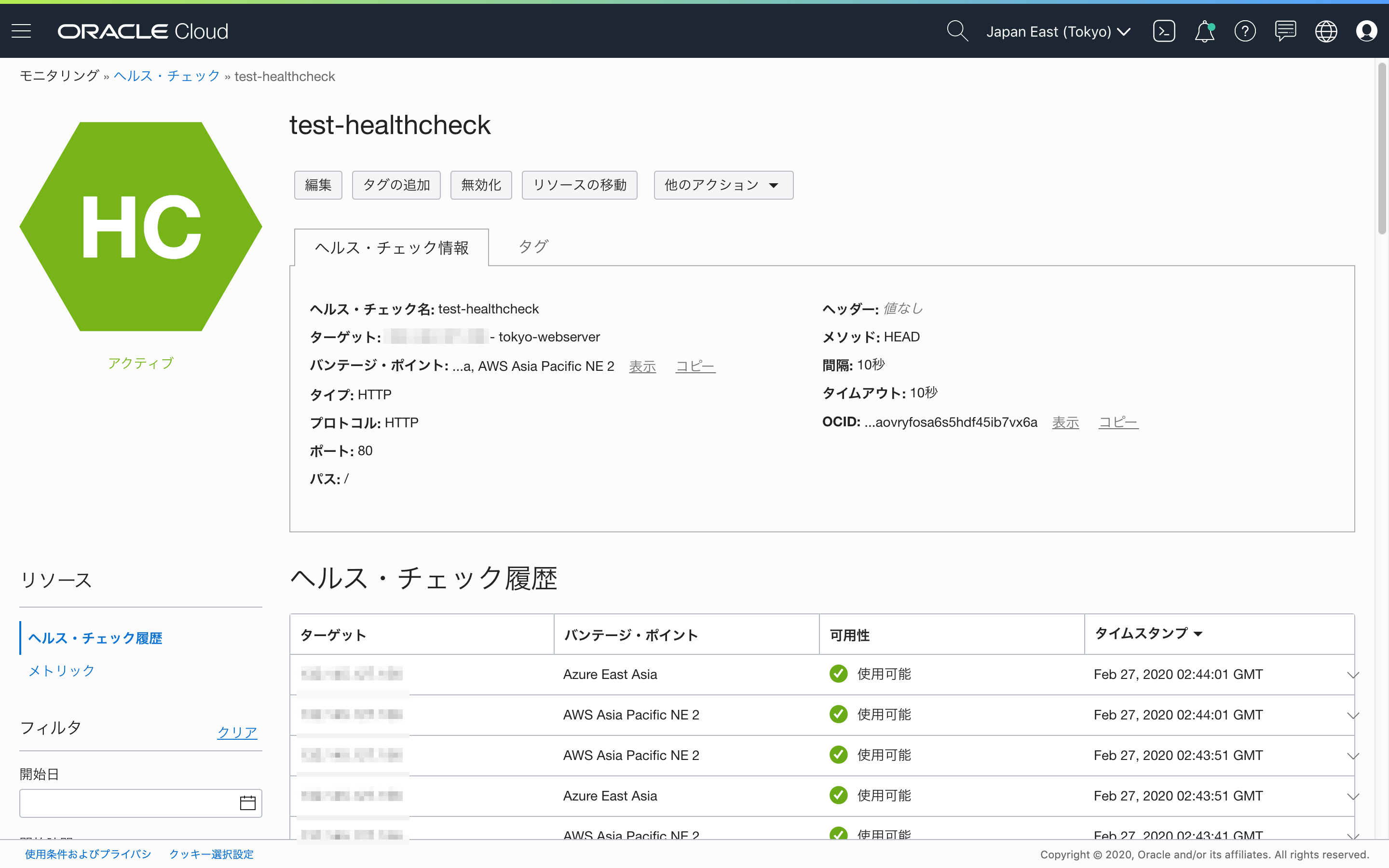
Task: Click the language globe icon
Action: (1326, 31)
